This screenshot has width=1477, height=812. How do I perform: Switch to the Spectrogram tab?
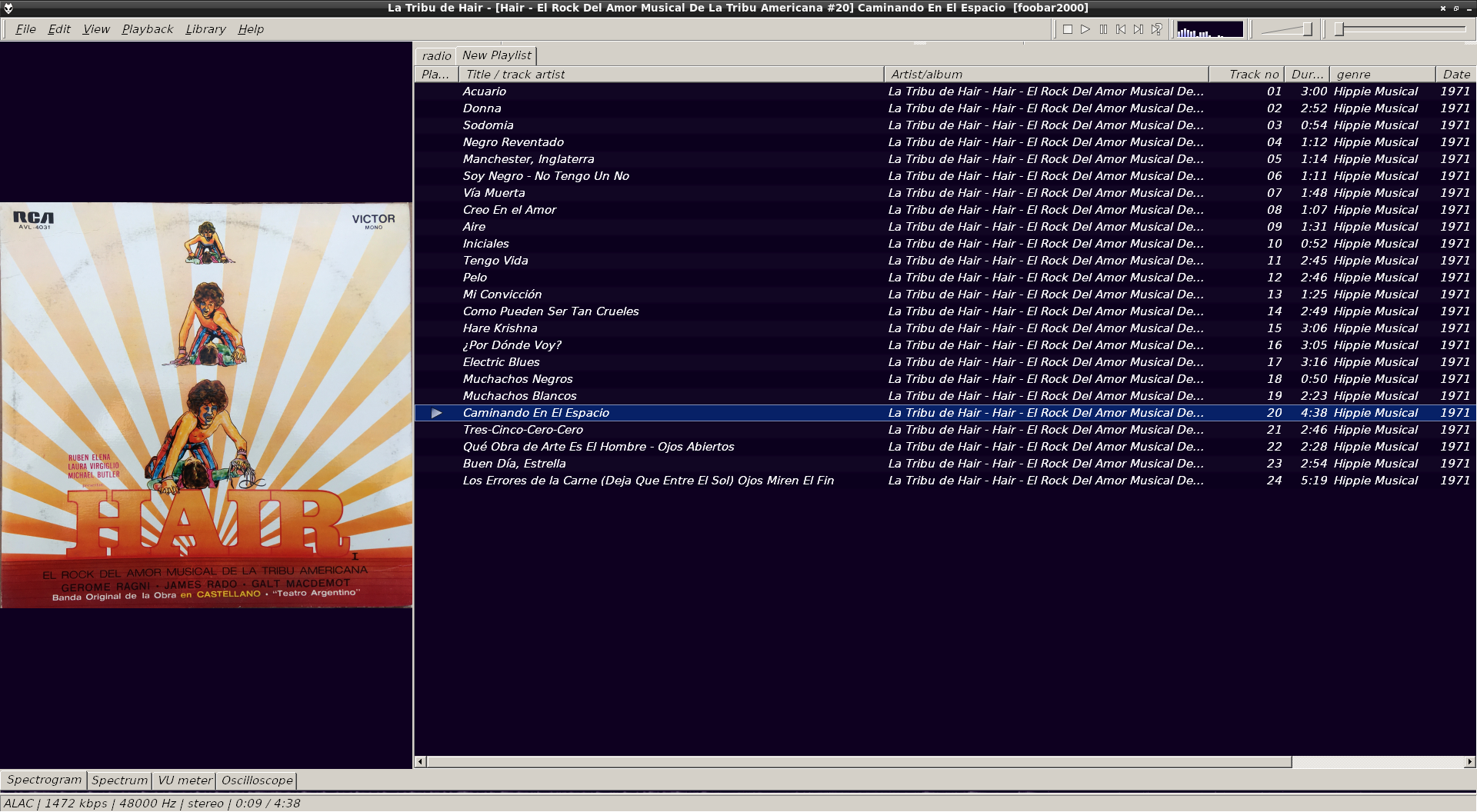tap(44, 780)
